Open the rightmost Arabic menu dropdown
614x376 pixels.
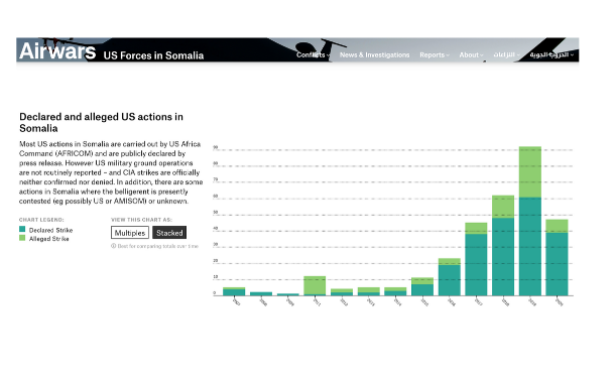pos(551,55)
